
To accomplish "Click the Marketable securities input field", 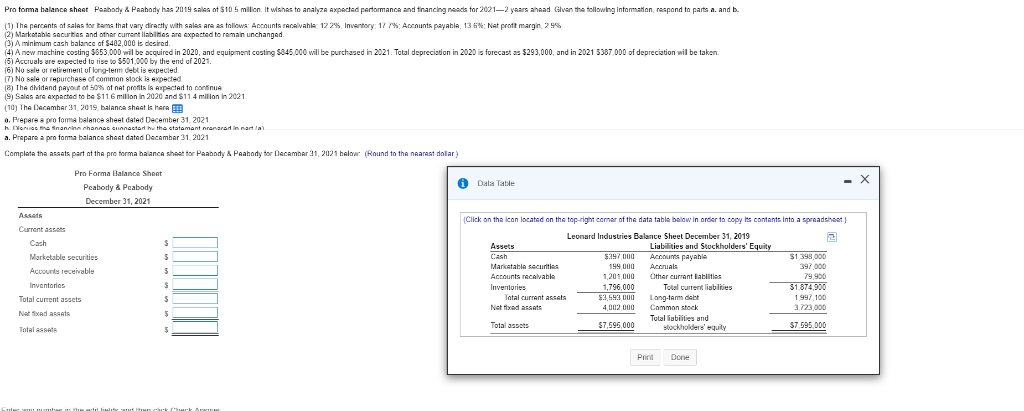I will coord(195,257).
